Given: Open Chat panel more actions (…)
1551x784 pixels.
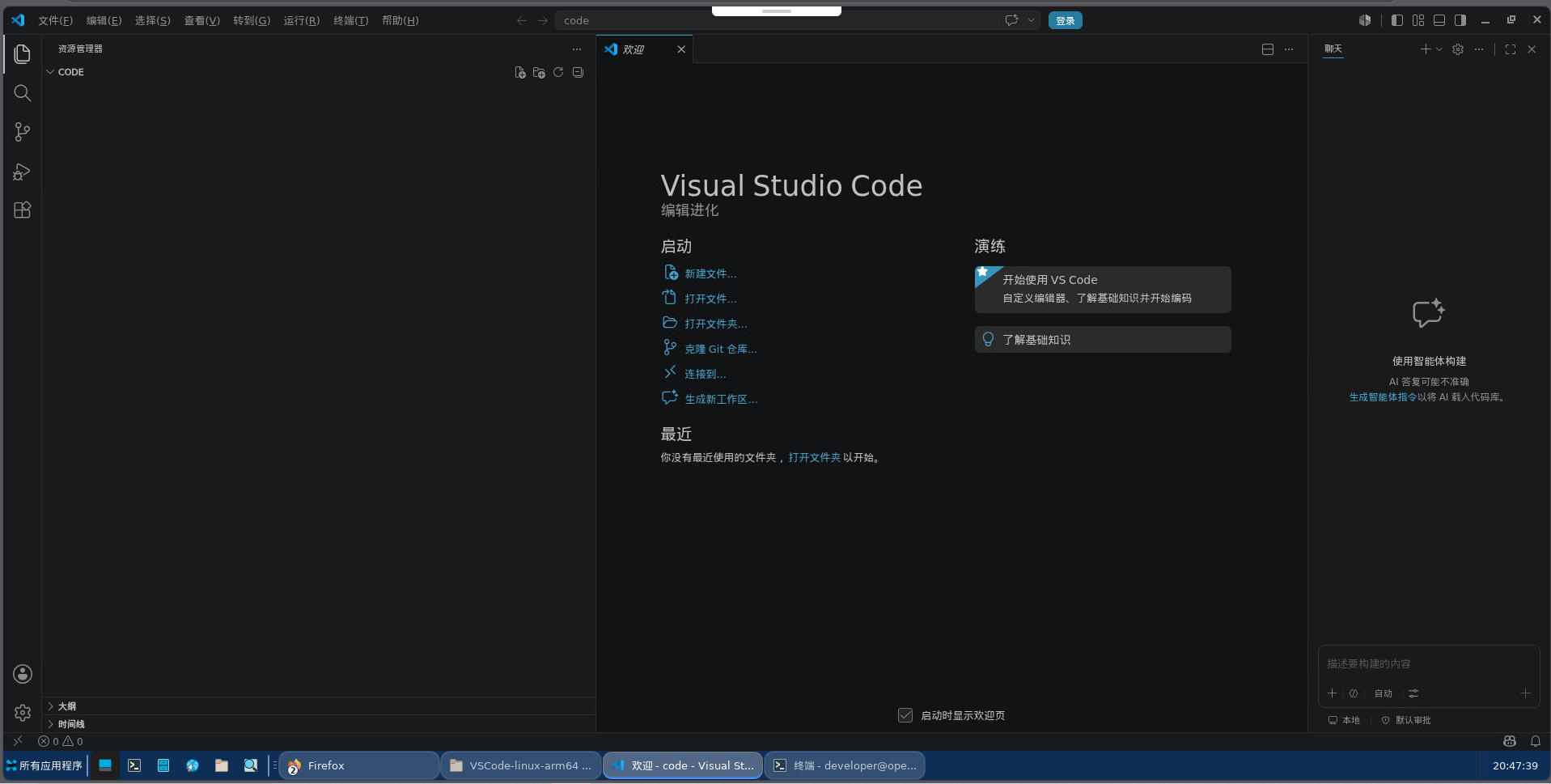Looking at the screenshot, I should (x=1479, y=49).
